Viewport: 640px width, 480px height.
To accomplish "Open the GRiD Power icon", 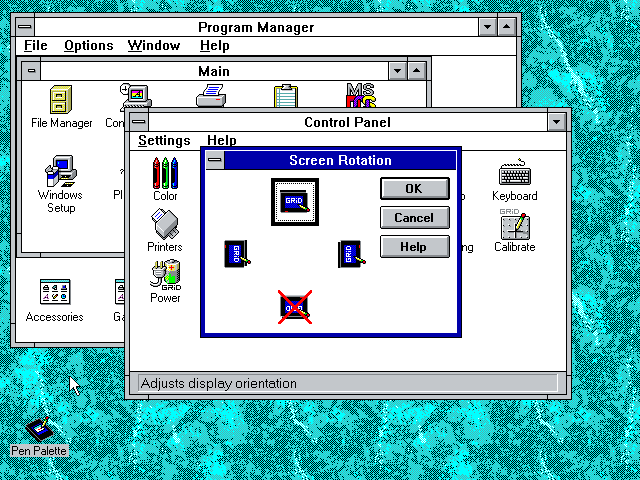I will [165, 282].
